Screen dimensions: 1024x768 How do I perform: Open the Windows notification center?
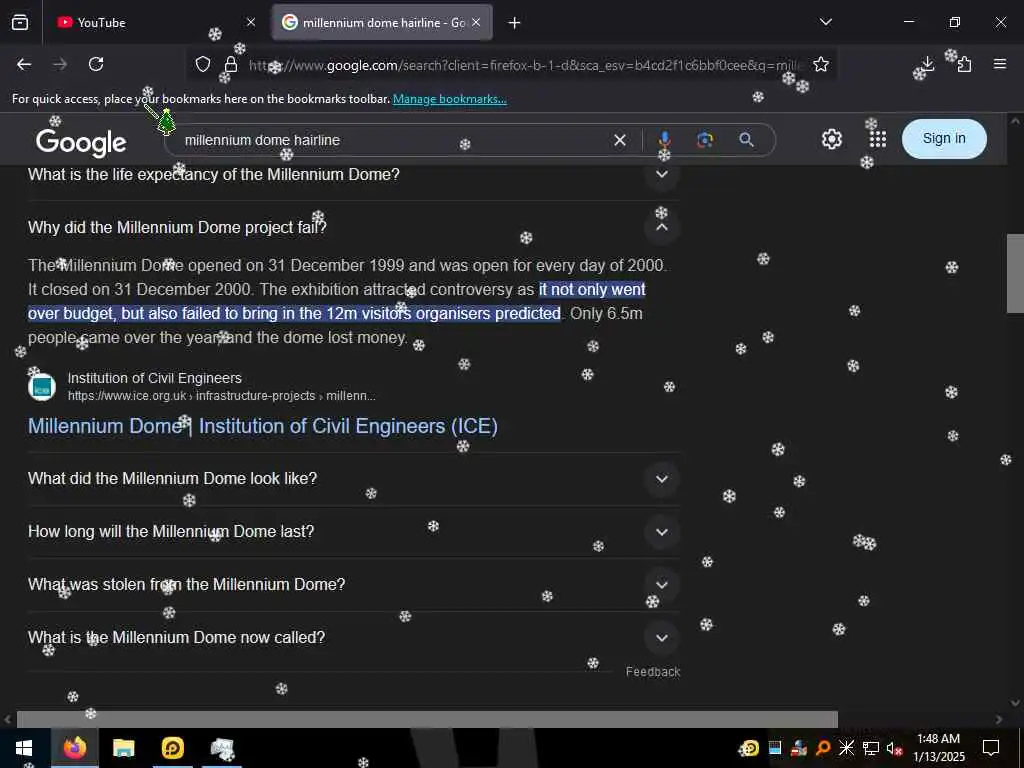point(991,748)
